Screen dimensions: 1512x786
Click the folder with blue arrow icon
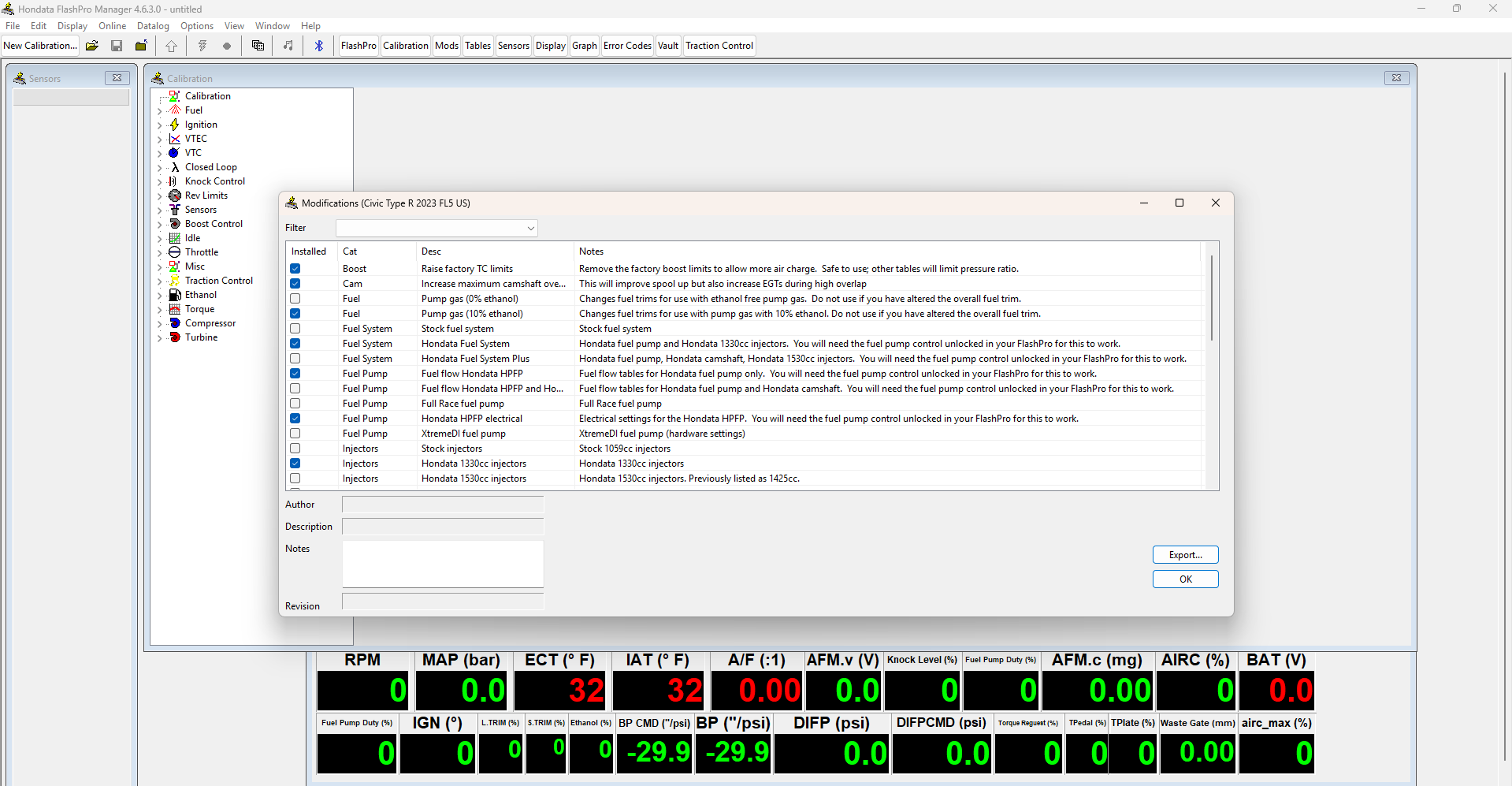pyautogui.click(x=141, y=46)
